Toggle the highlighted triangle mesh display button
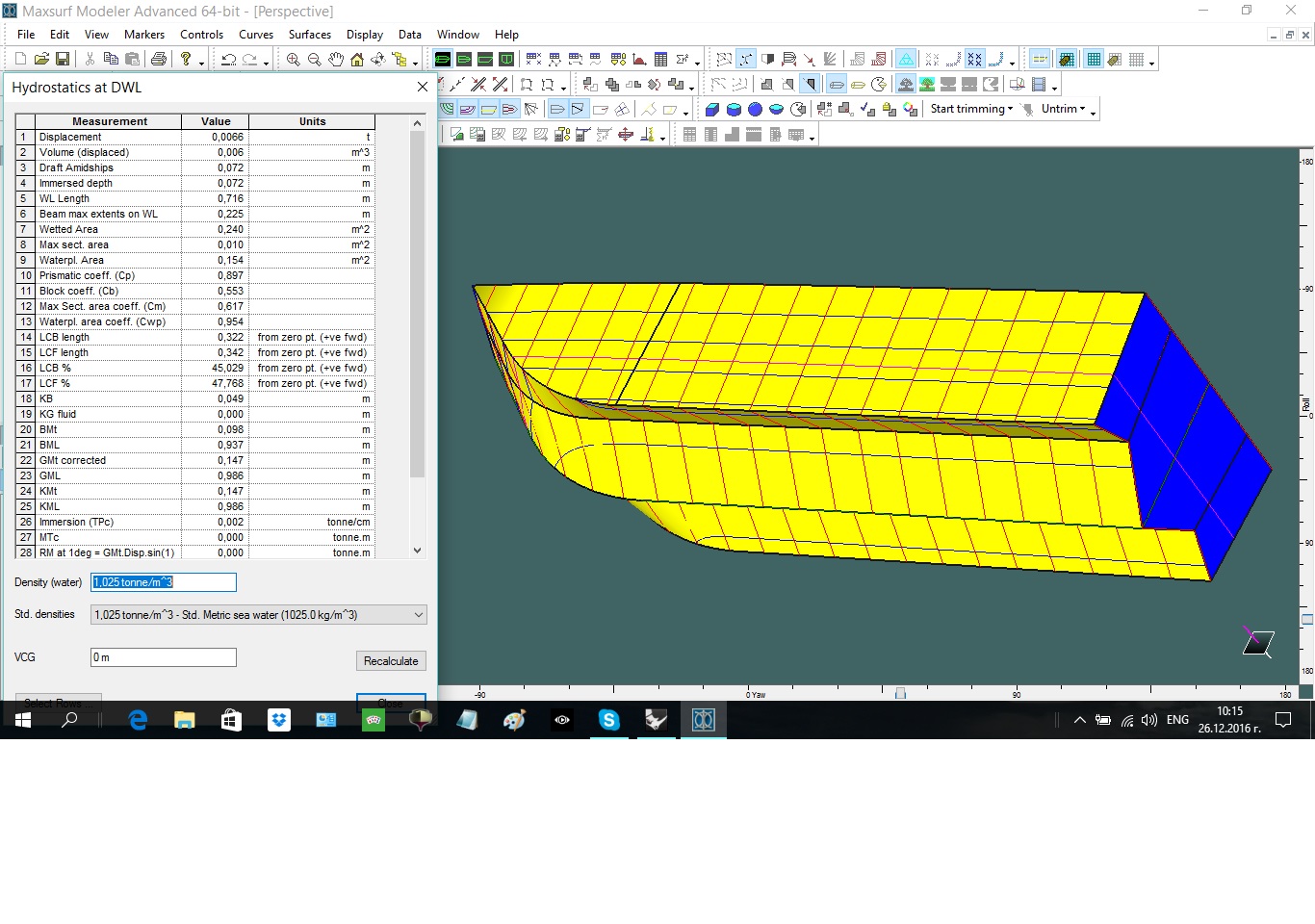The image size is (1315, 924). [906, 60]
